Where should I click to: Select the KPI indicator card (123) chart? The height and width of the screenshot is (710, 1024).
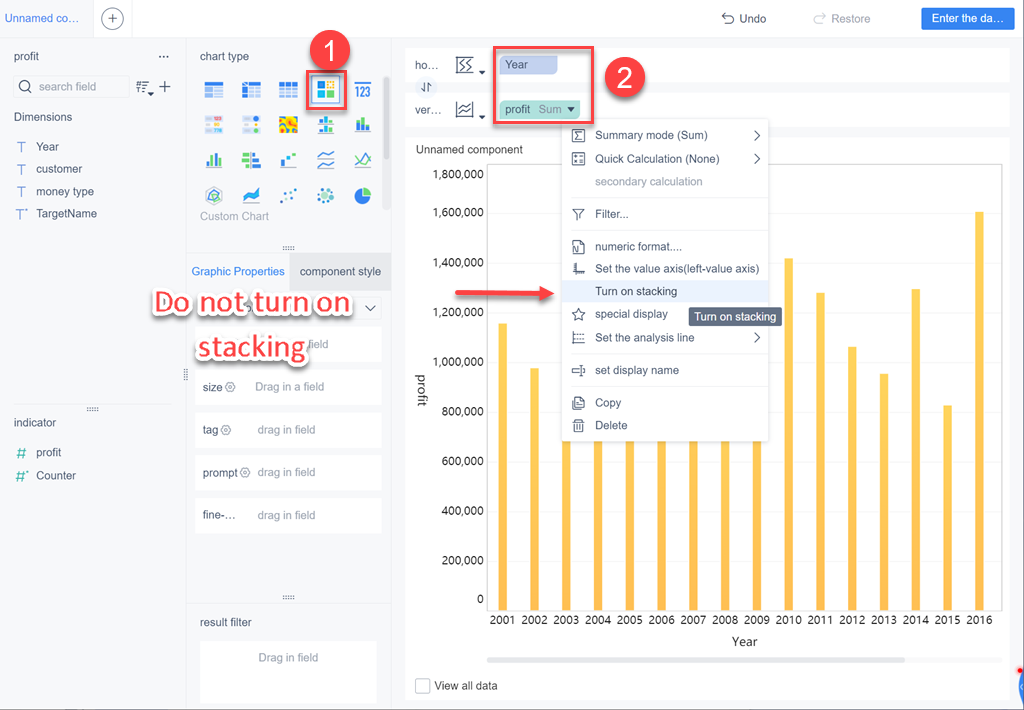(362, 89)
